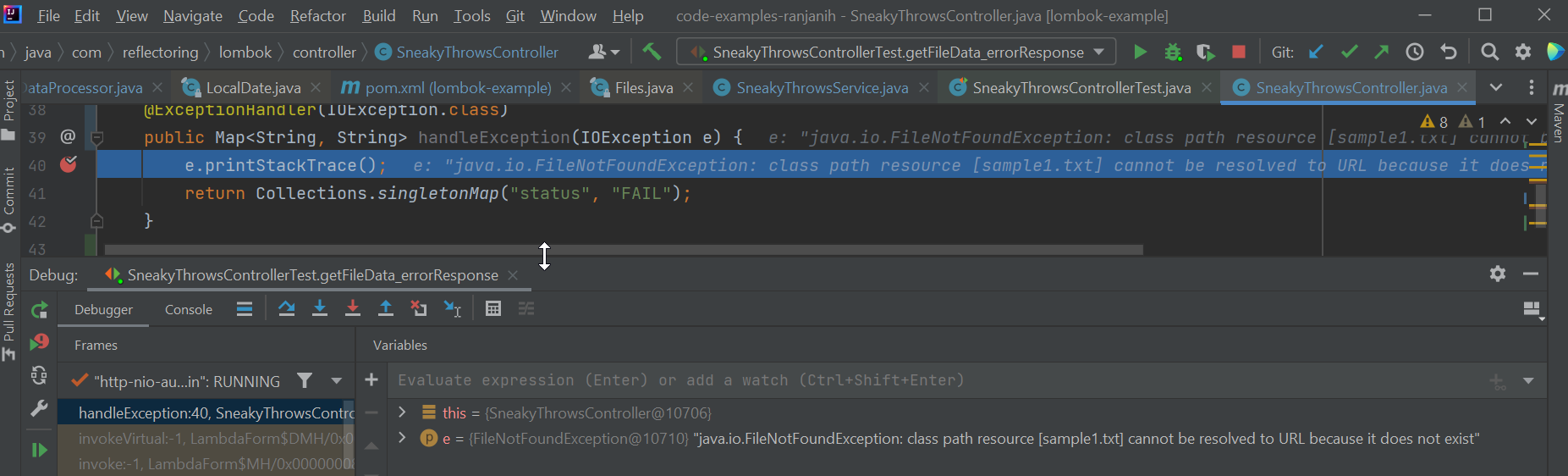Switch to SneakyThrowsService.java tab
The height and width of the screenshot is (476, 1568).
coord(822,87)
